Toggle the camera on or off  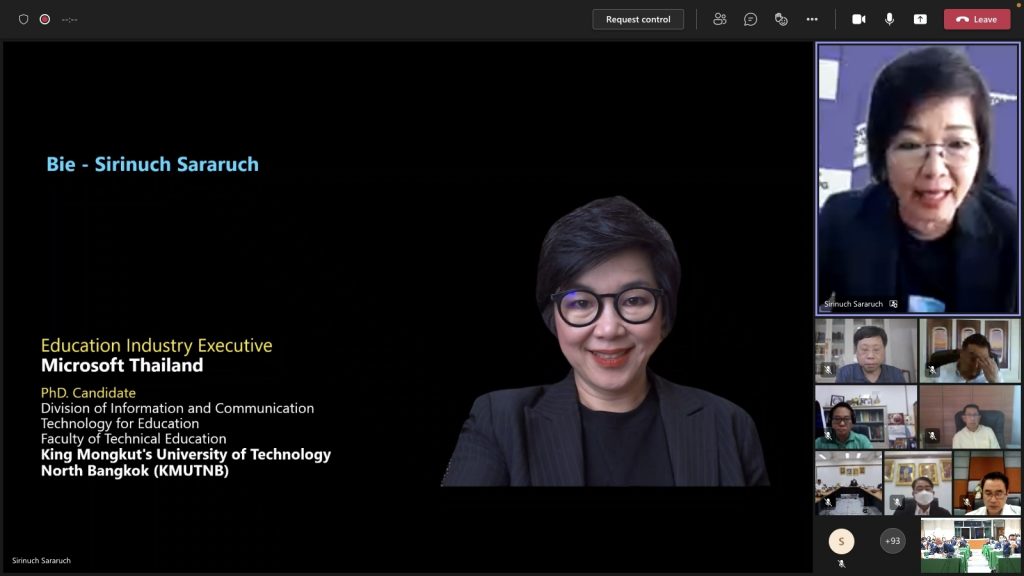(x=858, y=19)
